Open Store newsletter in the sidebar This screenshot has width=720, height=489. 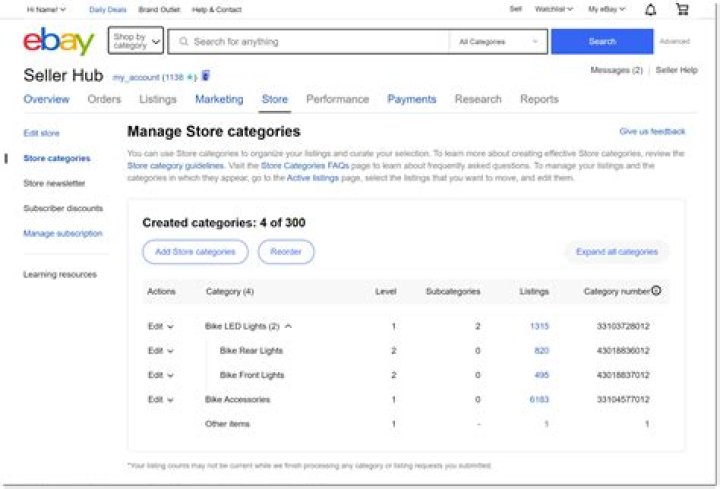point(54,184)
